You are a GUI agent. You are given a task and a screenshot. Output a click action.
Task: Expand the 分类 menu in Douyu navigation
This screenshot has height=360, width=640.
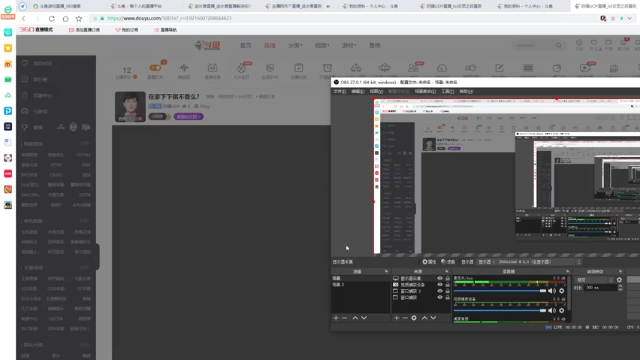click(x=295, y=45)
